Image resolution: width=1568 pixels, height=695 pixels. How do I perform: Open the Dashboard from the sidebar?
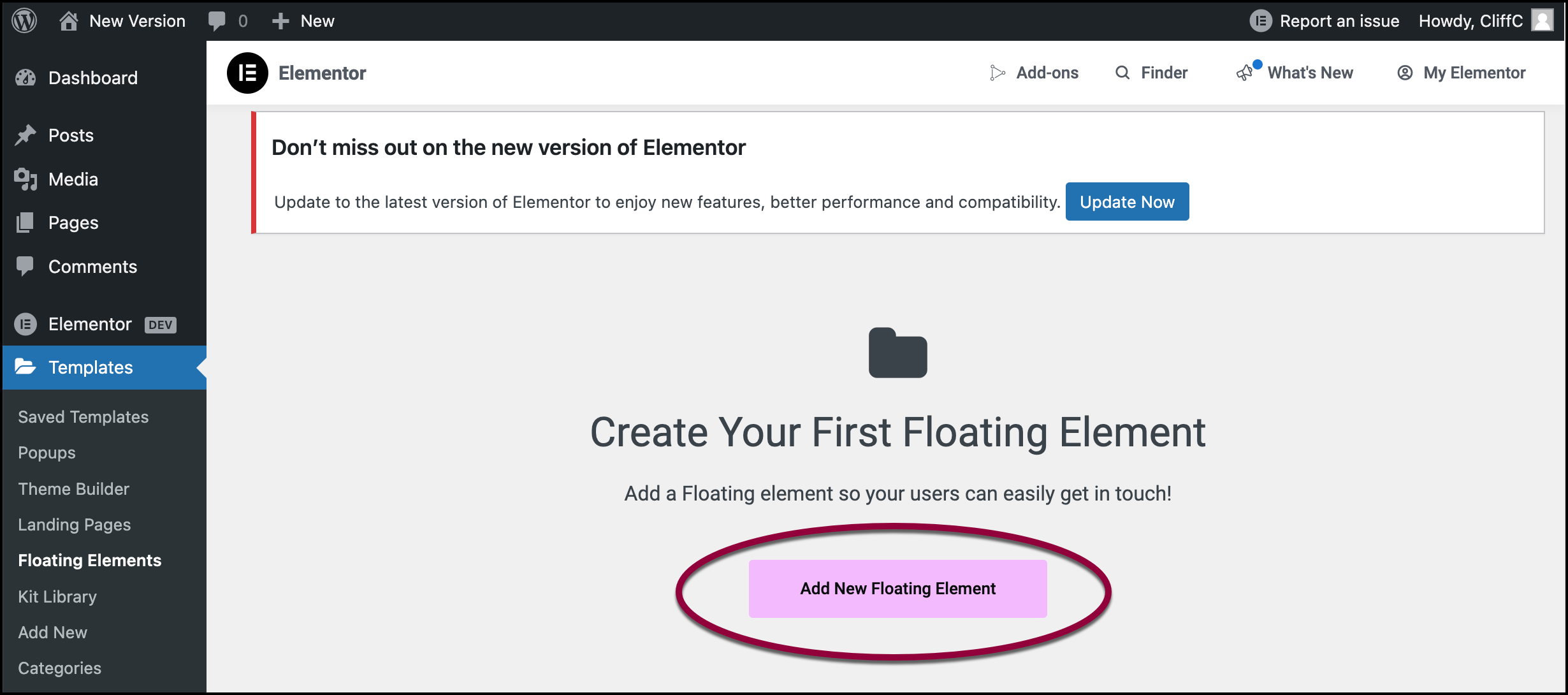pos(92,77)
